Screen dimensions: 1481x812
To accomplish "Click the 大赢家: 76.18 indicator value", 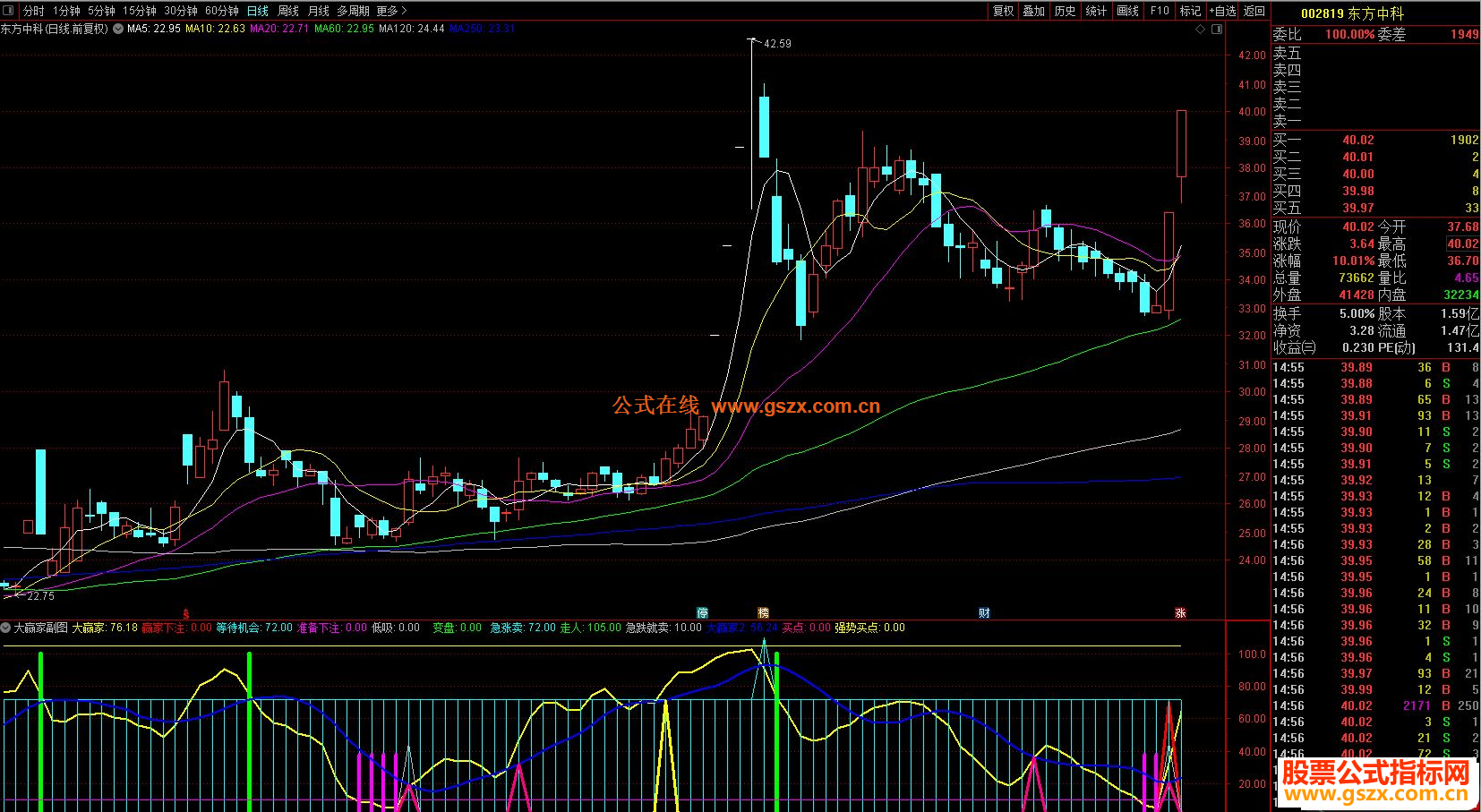I will pos(105,628).
